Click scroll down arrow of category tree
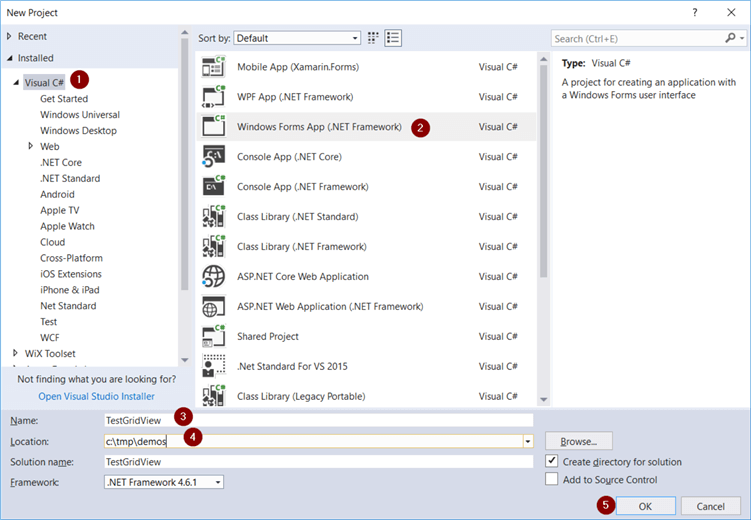This screenshot has height=520, width=751. pos(185,360)
